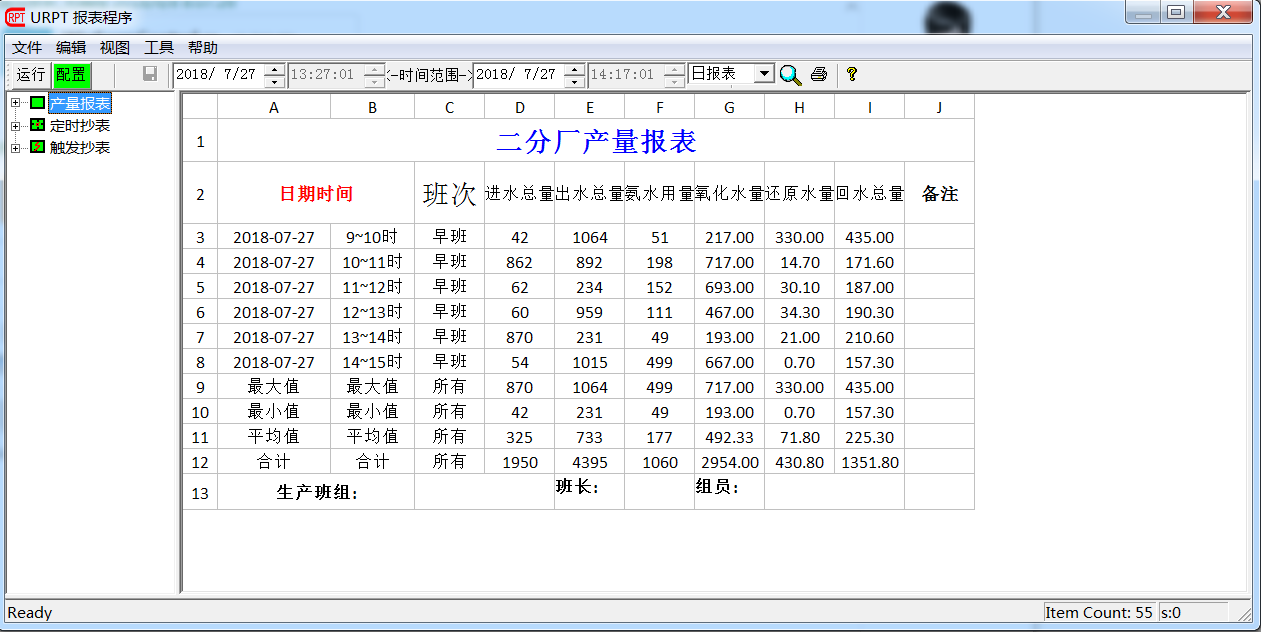1261x632 pixels.
Task: Click the 定时抄表 tree node icon
Action: [37, 125]
